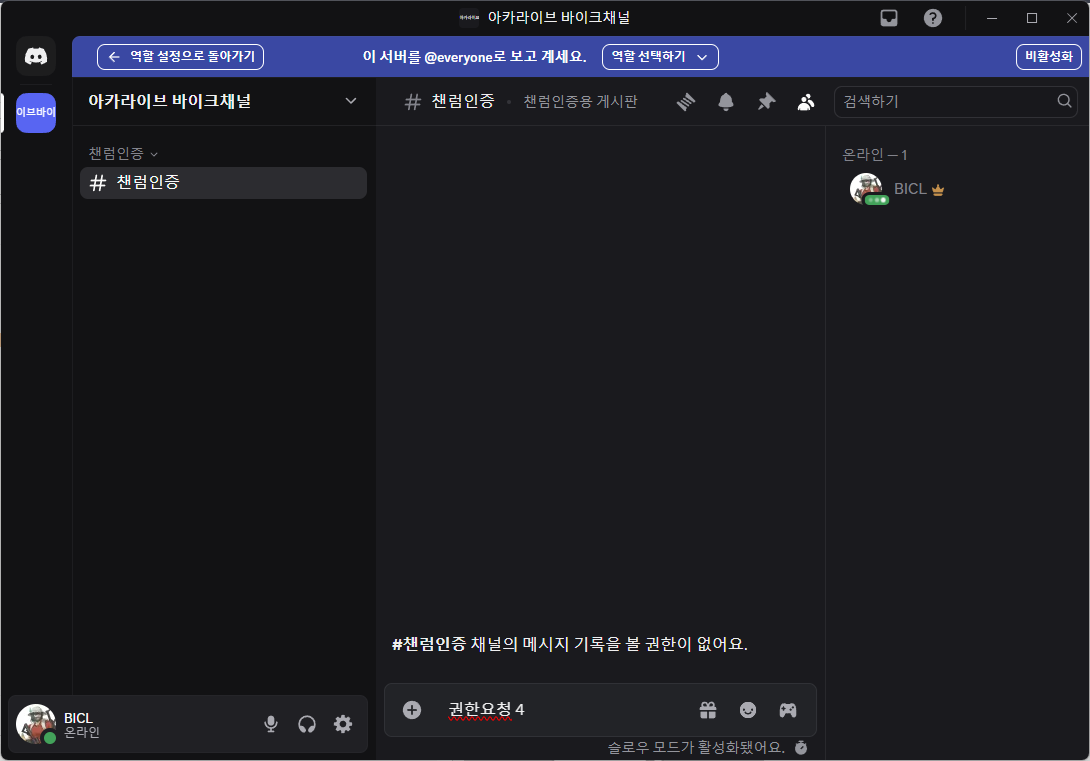Open Discord help via the question mark icon
Viewport: 1090px width, 761px height.
932,17
